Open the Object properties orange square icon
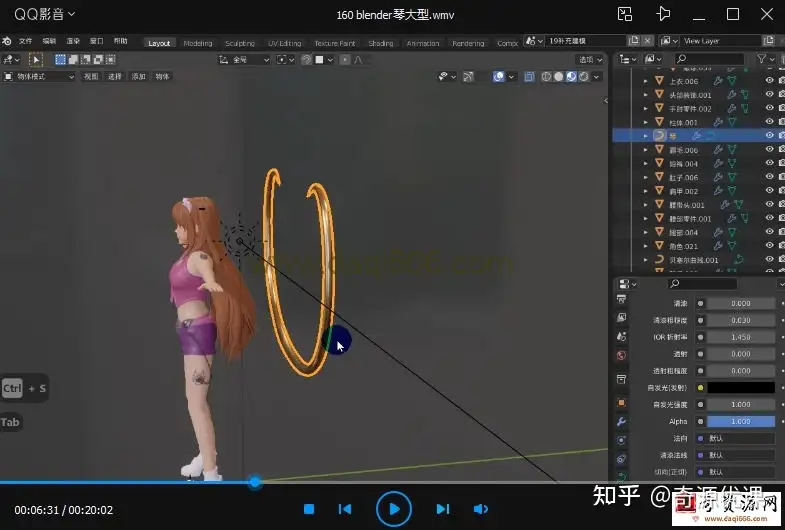 point(621,402)
